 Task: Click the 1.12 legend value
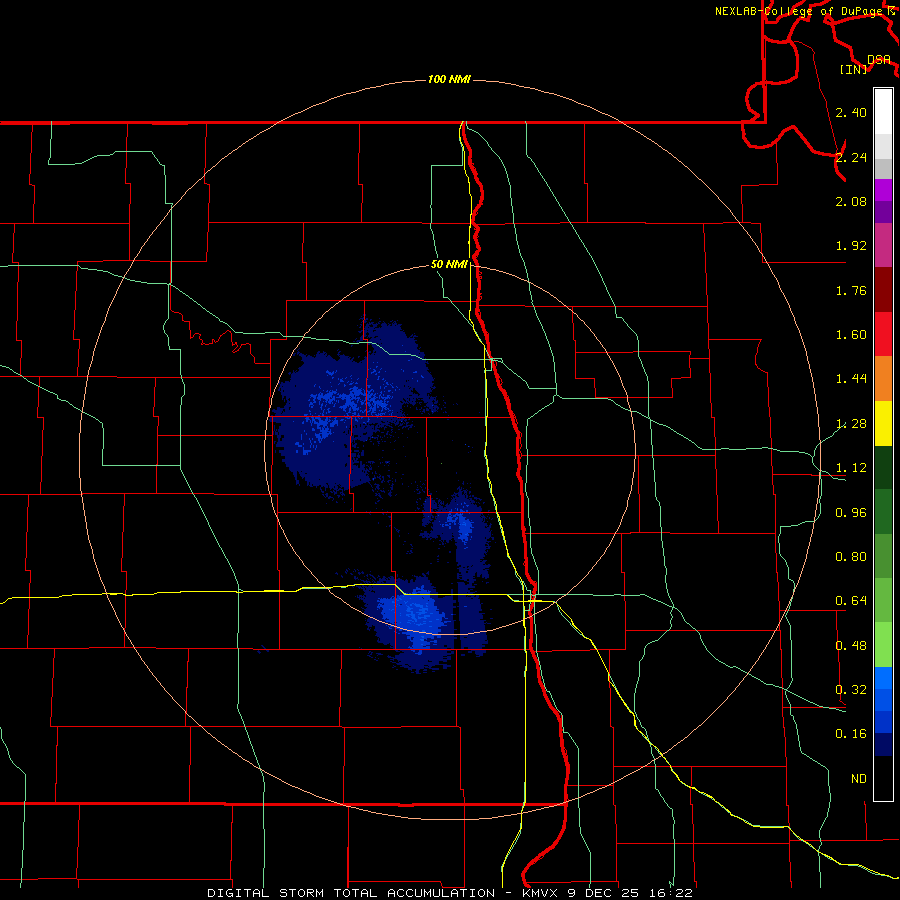851,468
